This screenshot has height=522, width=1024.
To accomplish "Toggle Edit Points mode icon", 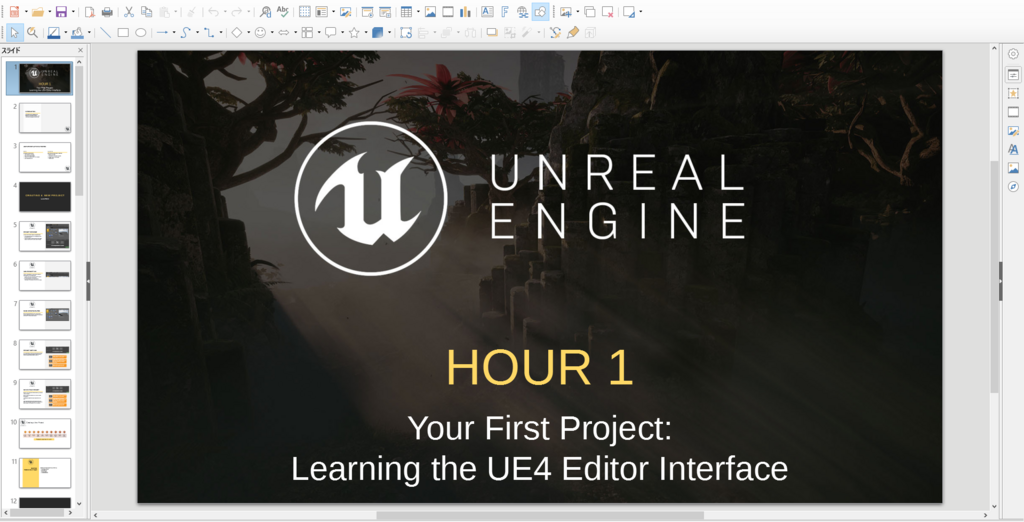I will [555, 33].
